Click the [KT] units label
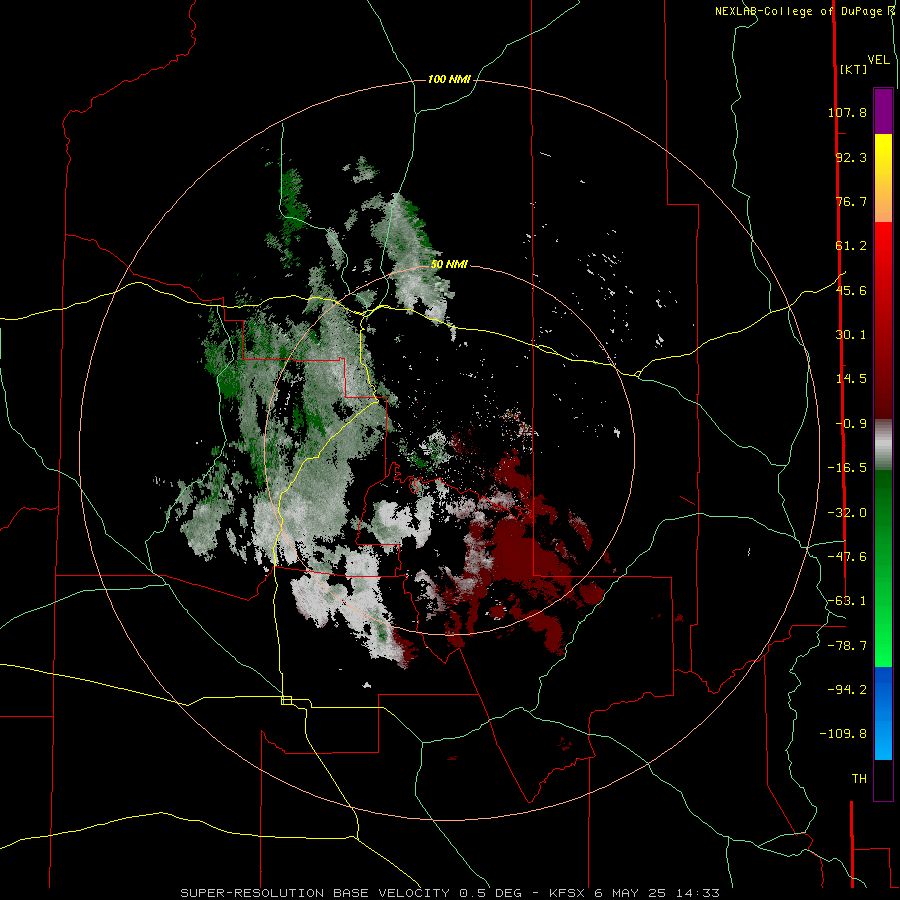The image size is (900, 900). 853,69
